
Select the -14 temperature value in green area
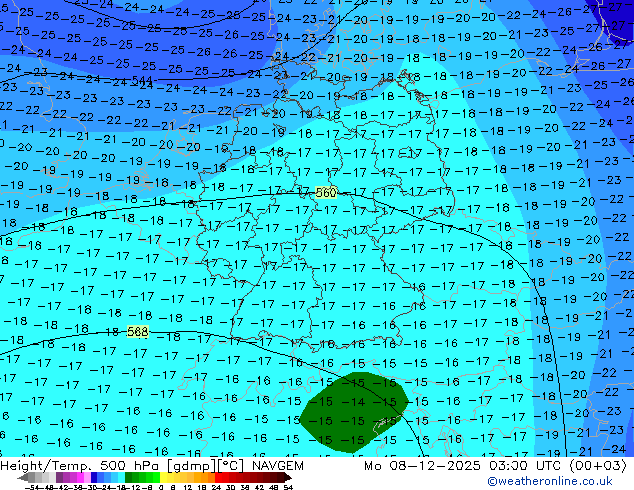pos(353,402)
